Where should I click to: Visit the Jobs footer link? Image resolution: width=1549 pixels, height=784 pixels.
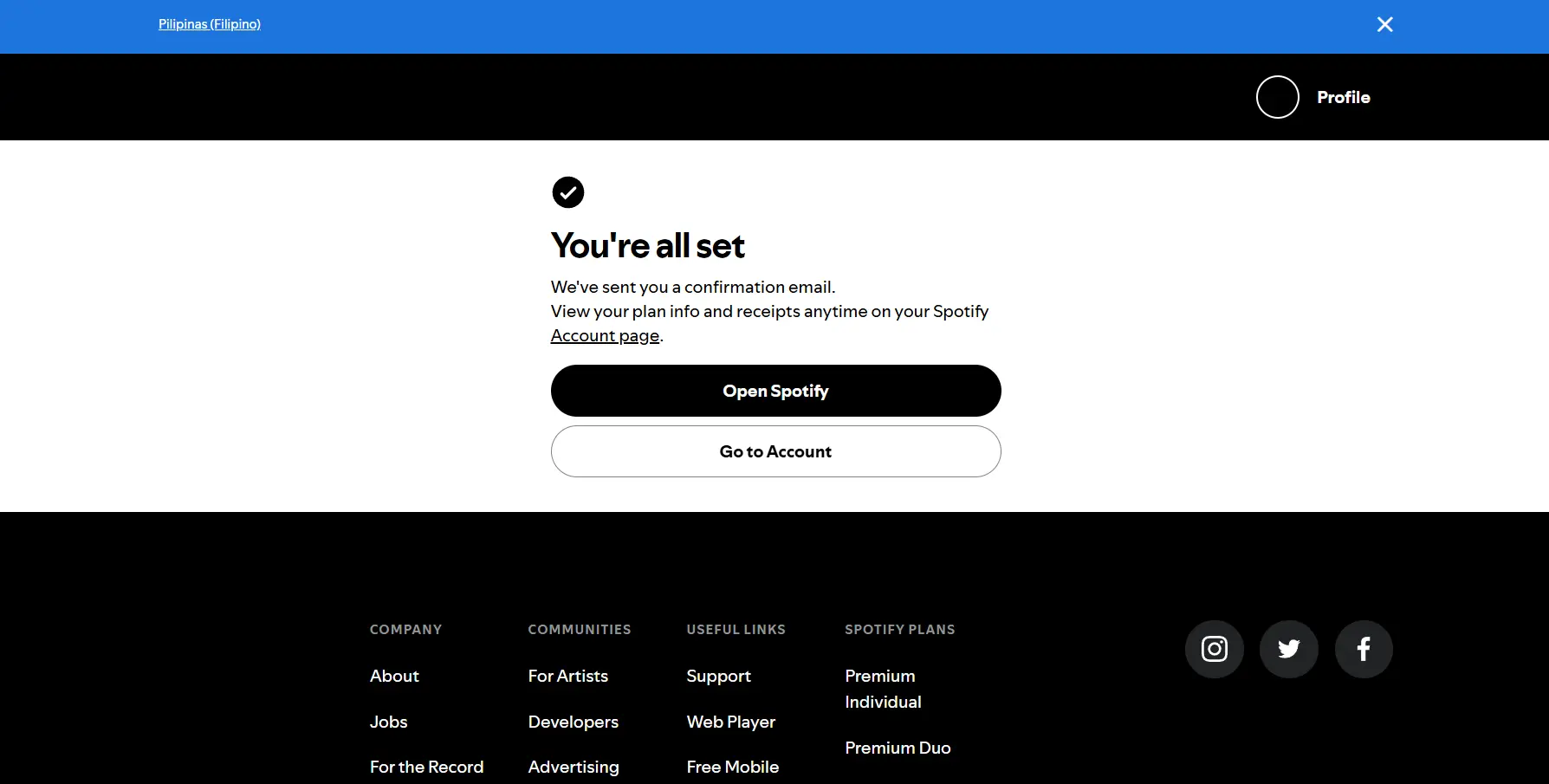[388, 722]
